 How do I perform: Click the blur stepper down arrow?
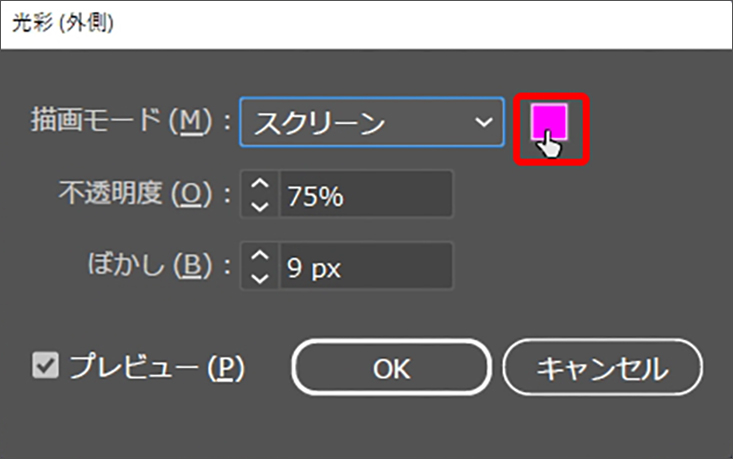click(x=259, y=277)
